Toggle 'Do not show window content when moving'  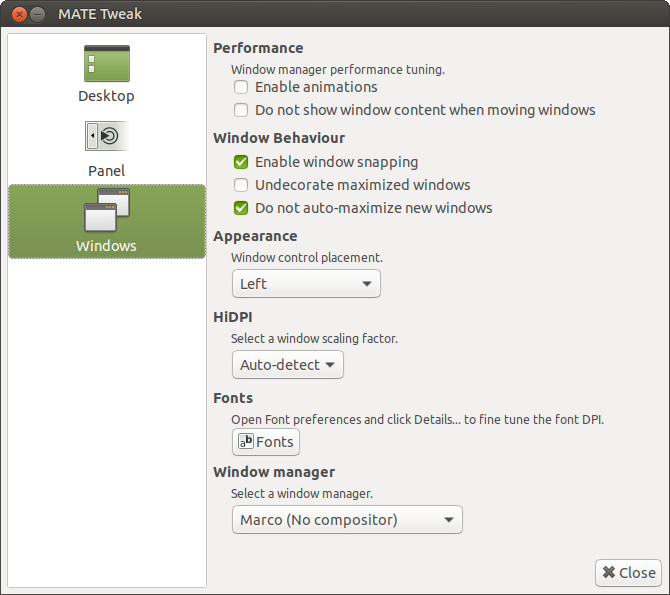241,110
